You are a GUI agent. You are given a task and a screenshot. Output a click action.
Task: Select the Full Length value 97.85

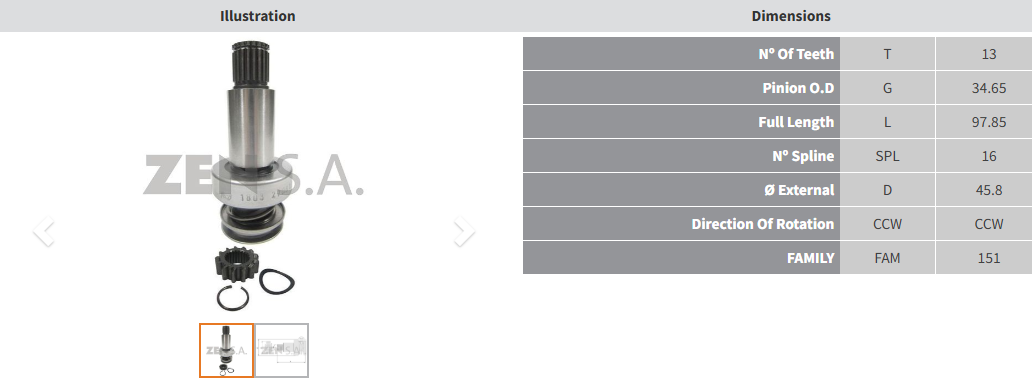pyautogui.click(x=989, y=122)
